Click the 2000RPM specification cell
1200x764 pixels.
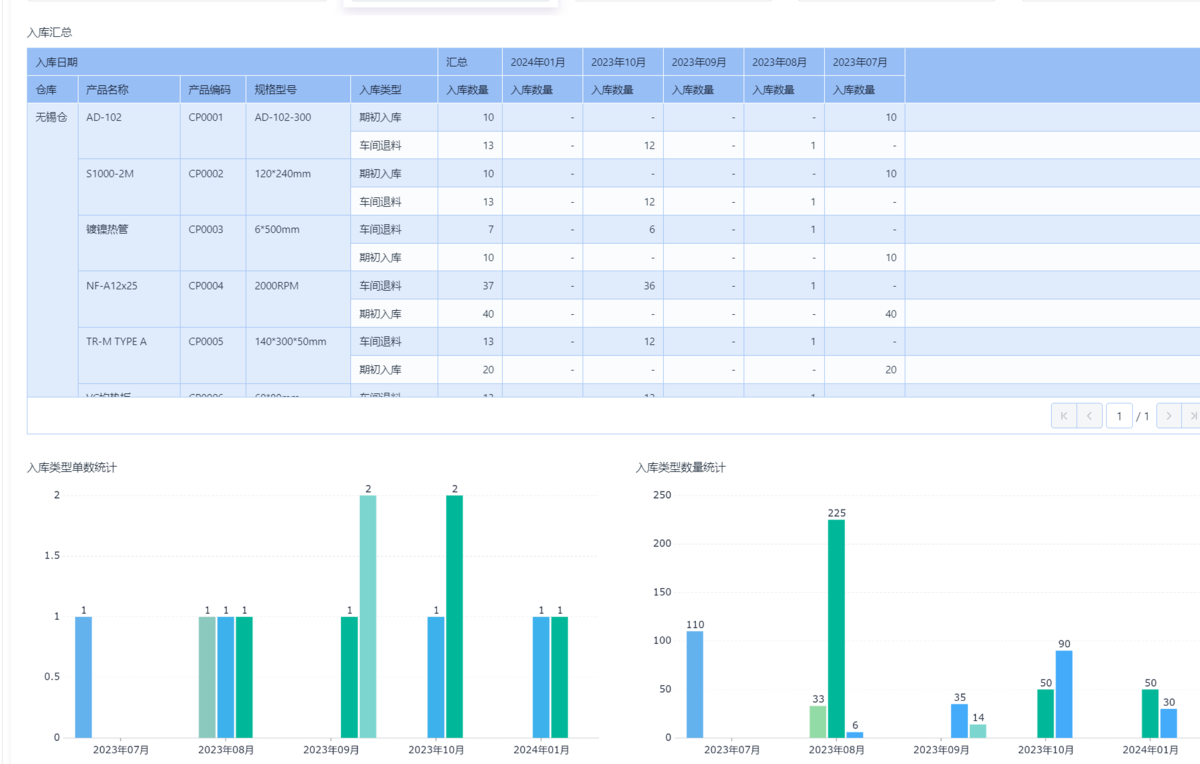(x=299, y=299)
